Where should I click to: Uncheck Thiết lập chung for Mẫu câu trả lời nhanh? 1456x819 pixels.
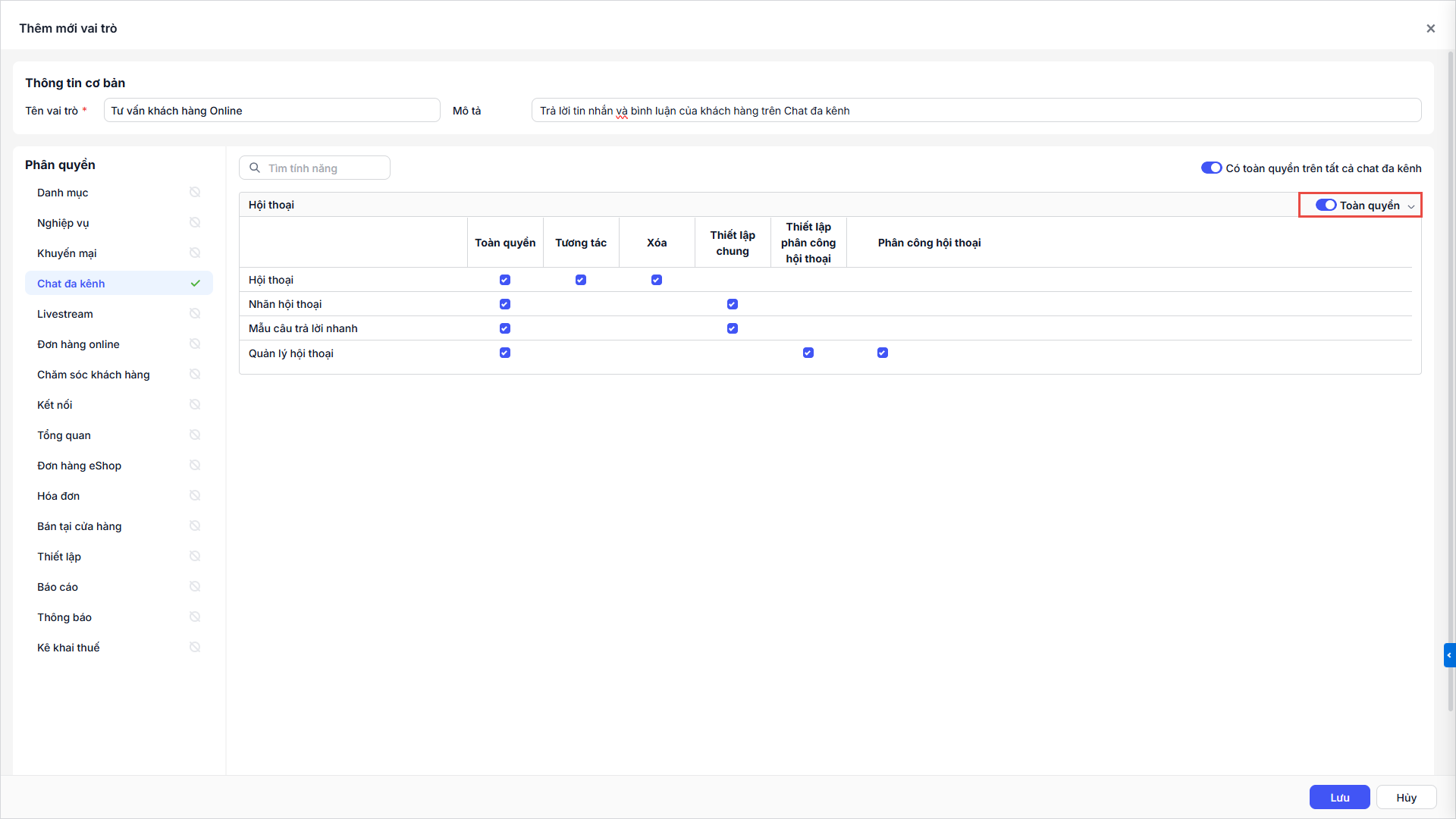pyautogui.click(x=733, y=328)
